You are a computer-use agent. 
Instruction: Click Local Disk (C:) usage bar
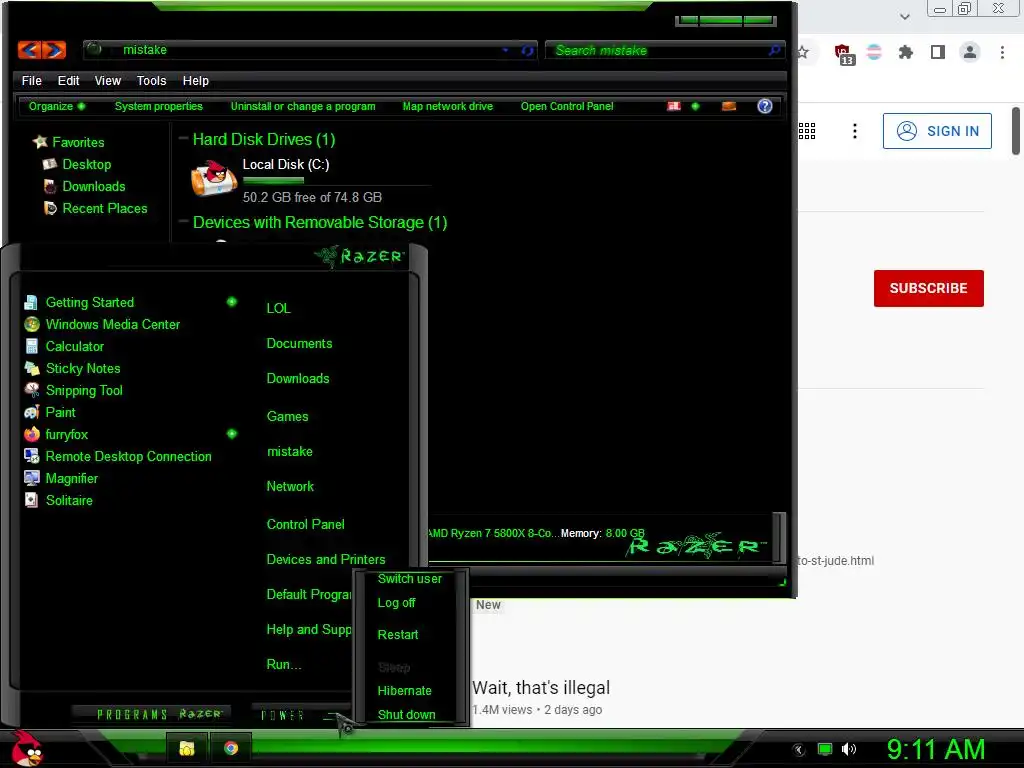(x=337, y=181)
